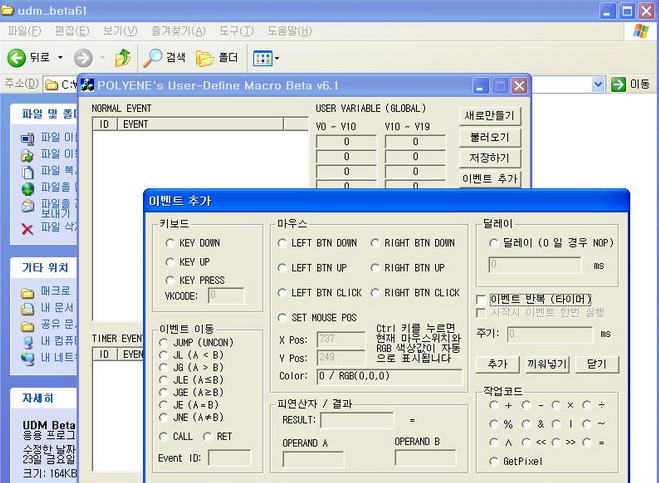
Task: Open the 편집(E) menu
Action: 72,31
